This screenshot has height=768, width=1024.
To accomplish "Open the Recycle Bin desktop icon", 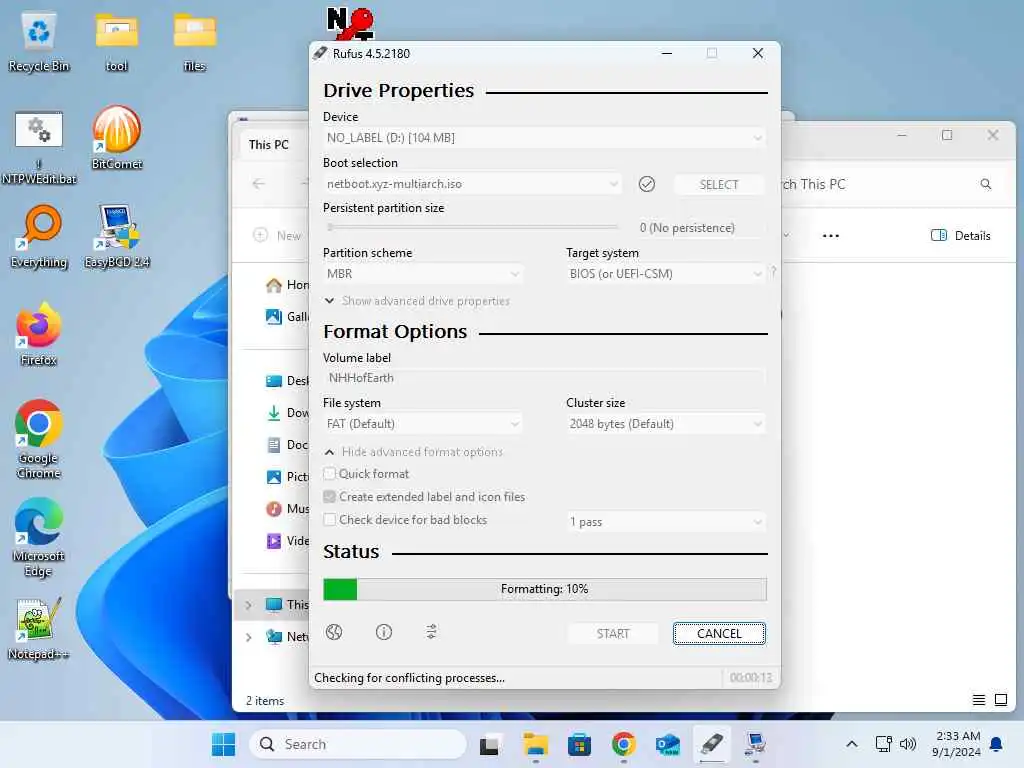I will pos(39,42).
